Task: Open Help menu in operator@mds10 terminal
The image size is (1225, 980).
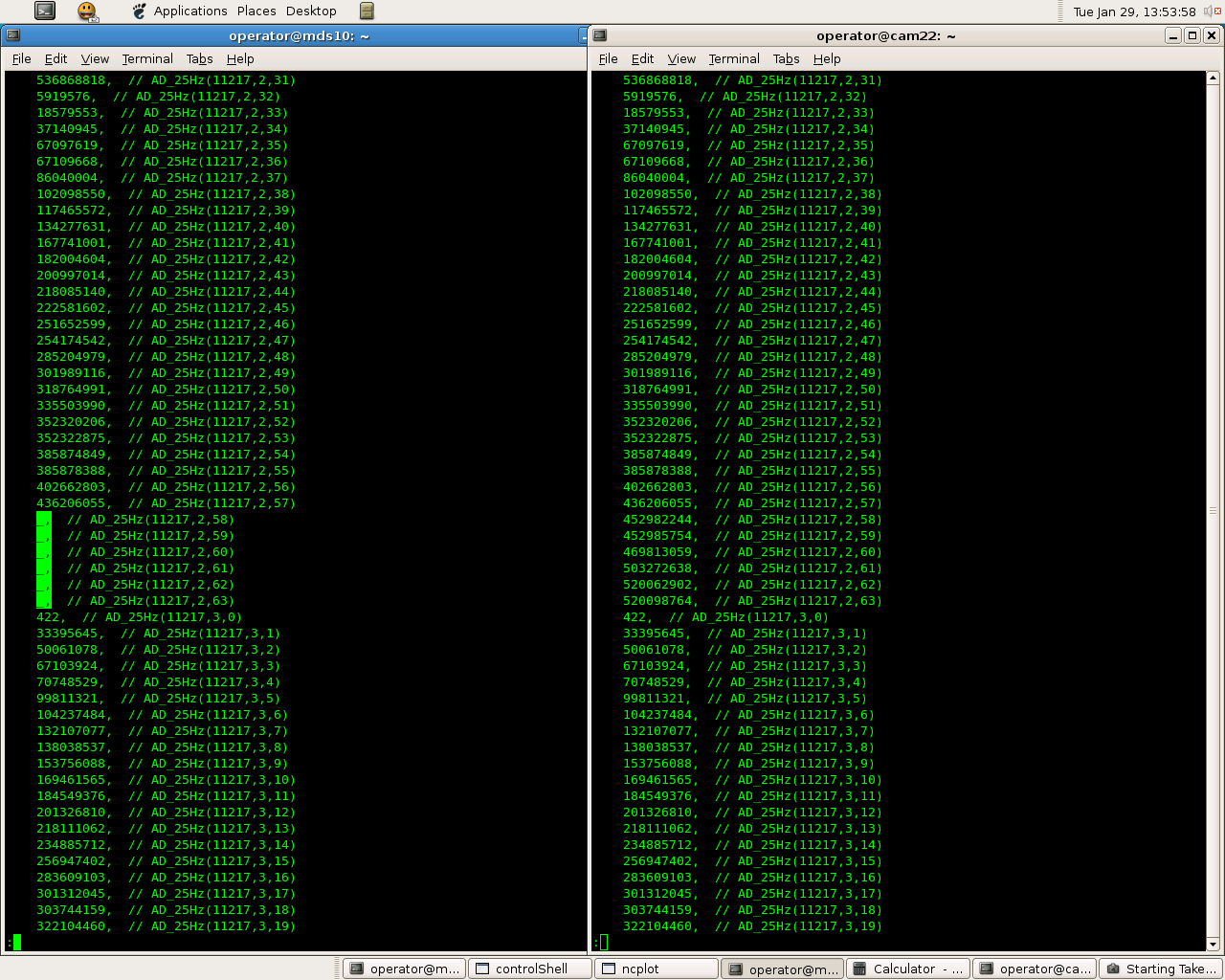Action: point(240,58)
